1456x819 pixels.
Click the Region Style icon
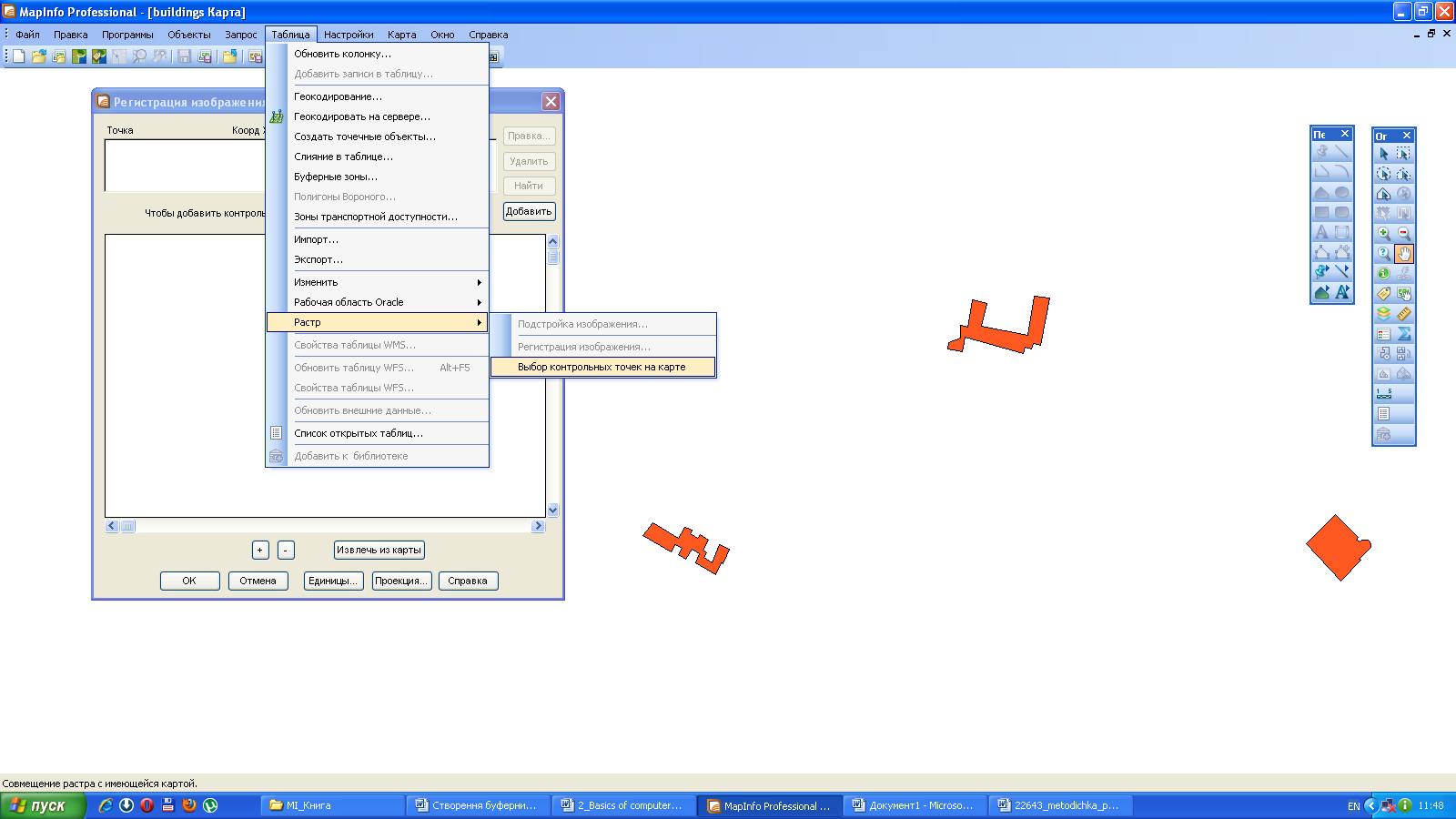[1321, 292]
